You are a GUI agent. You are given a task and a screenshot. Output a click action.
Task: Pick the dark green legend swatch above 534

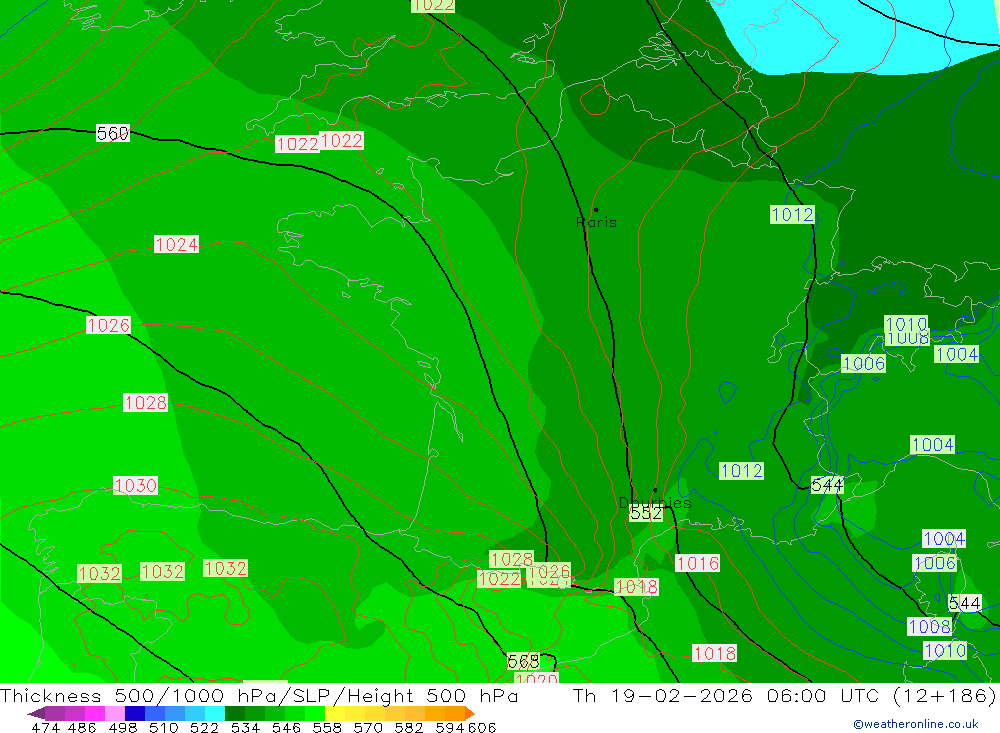pos(235,713)
